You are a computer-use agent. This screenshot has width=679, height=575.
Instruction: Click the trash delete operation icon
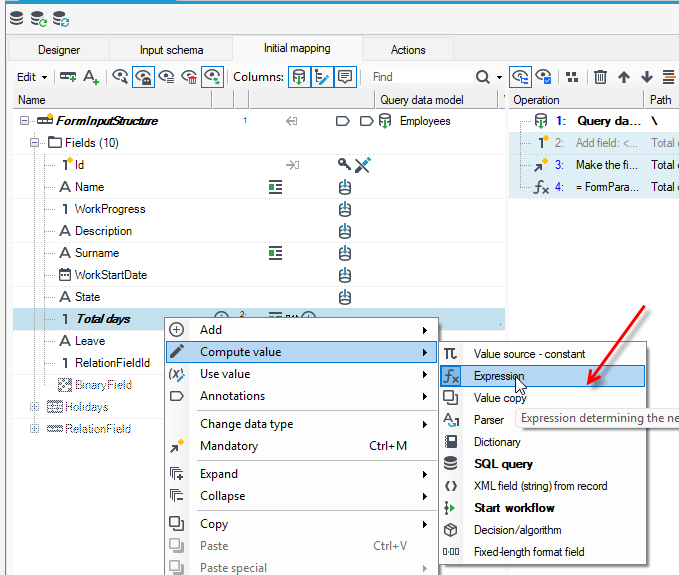(600, 77)
